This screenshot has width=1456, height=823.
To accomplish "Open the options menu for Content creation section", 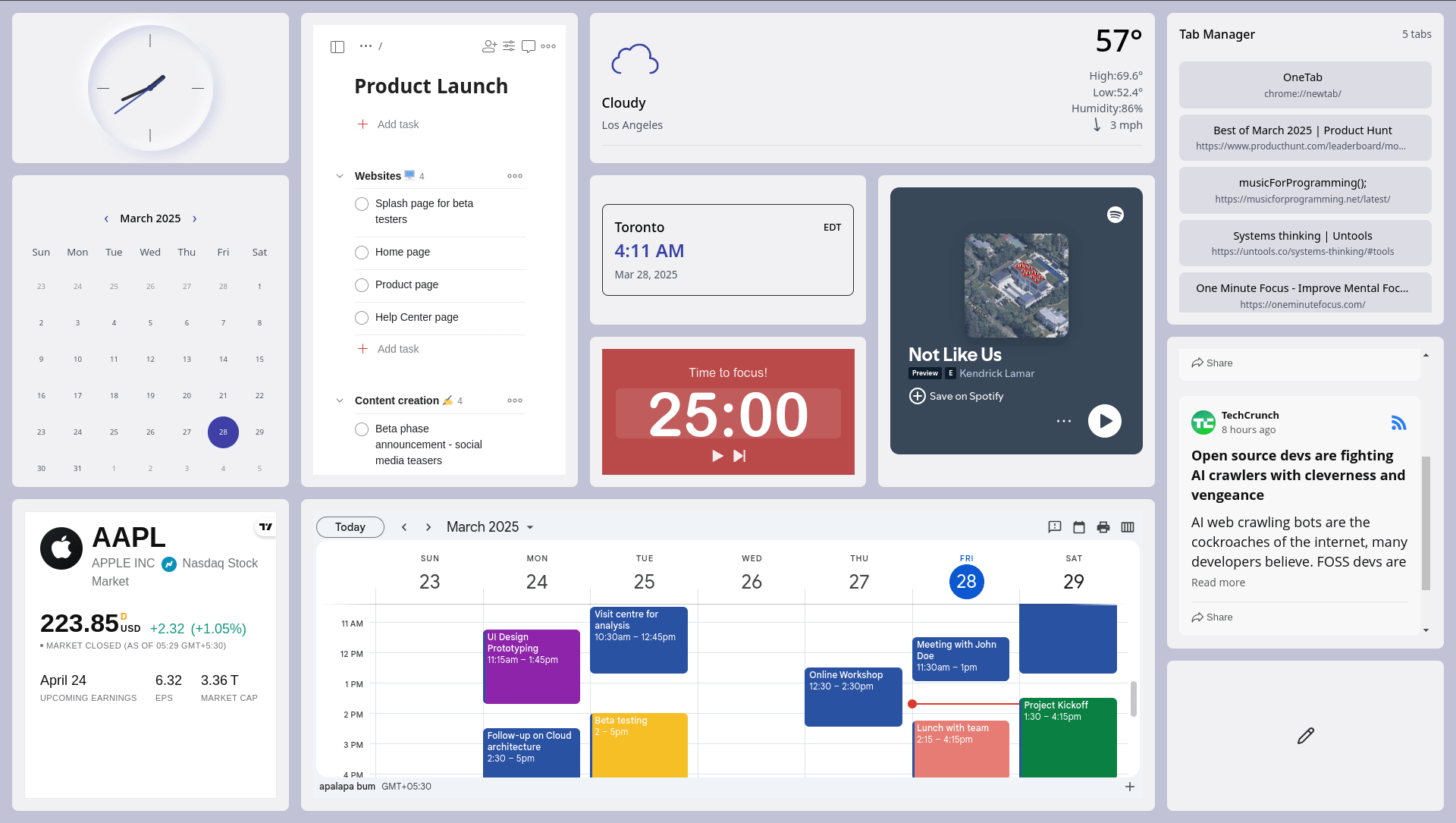I will pyautogui.click(x=515, y=401).
